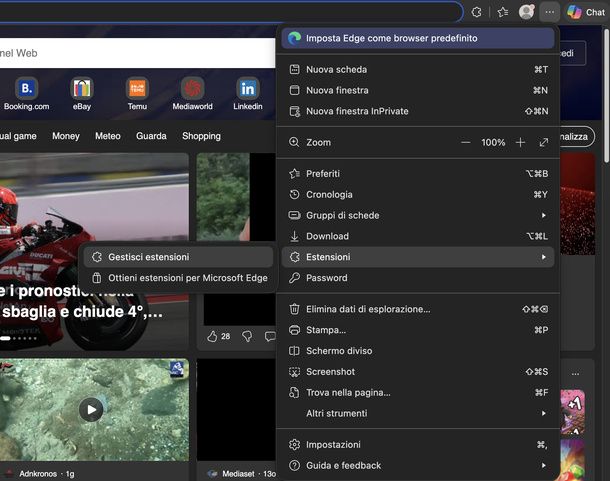Open Trova nella pagina
Screen dimensions: 610x481
pos(418,393)
